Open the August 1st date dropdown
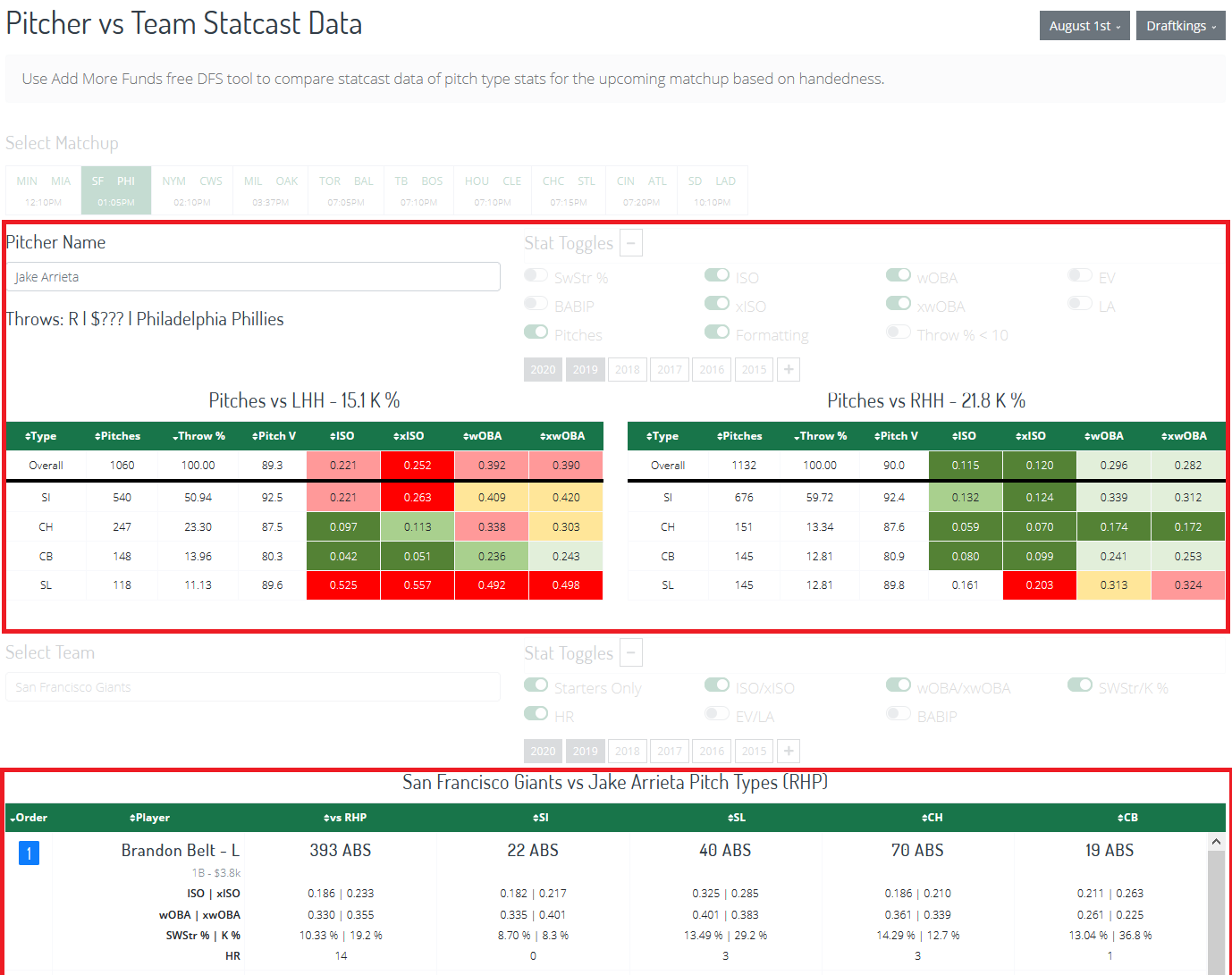This screenshot has width=1232, height=975. point(1084,25)
